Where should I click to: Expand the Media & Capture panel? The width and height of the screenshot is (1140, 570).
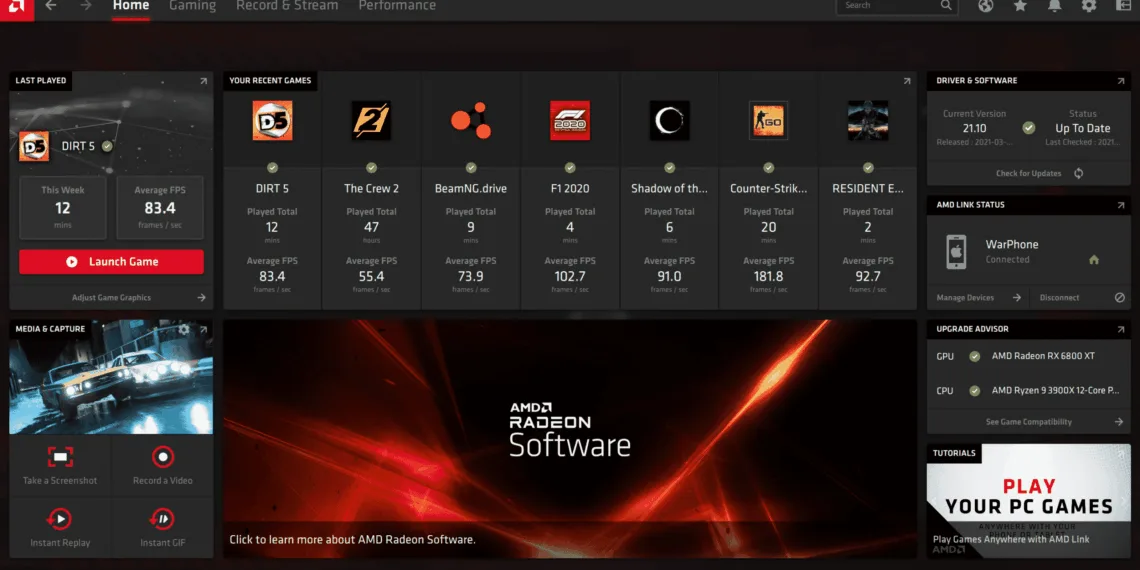pyautogui.click(x=203, y=330)
